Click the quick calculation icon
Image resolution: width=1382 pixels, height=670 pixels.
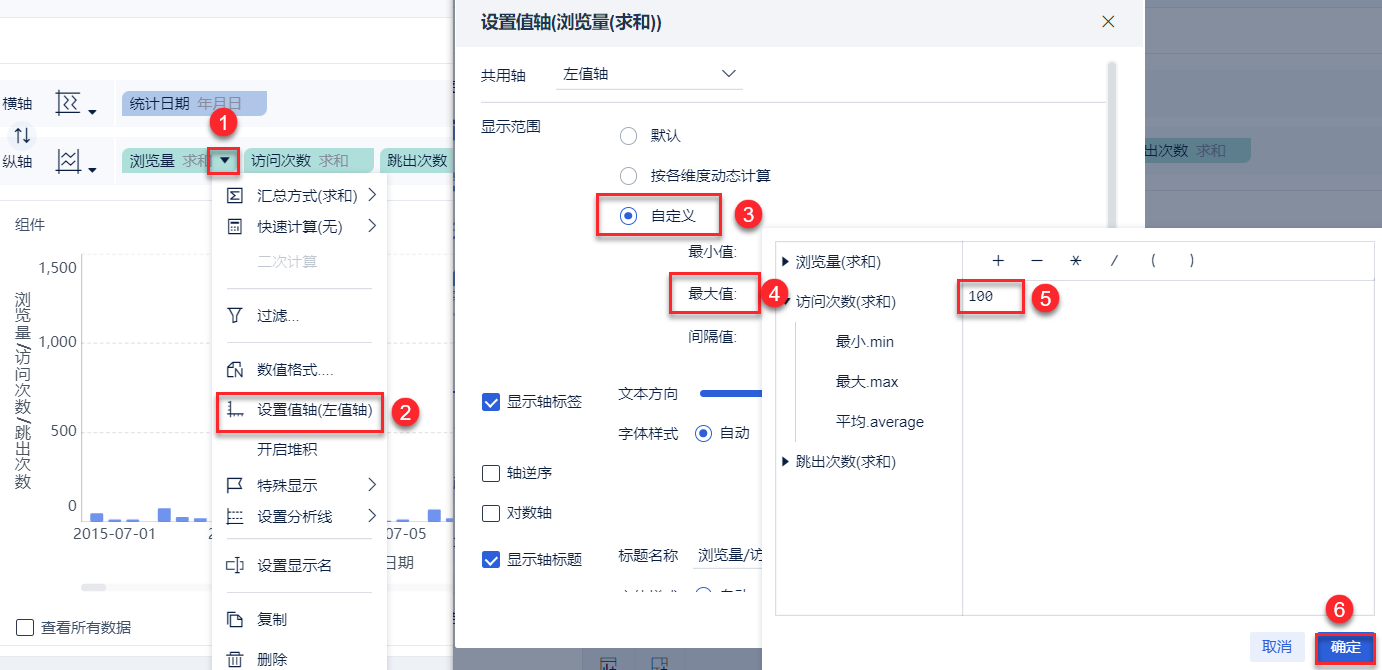point(235,227)
